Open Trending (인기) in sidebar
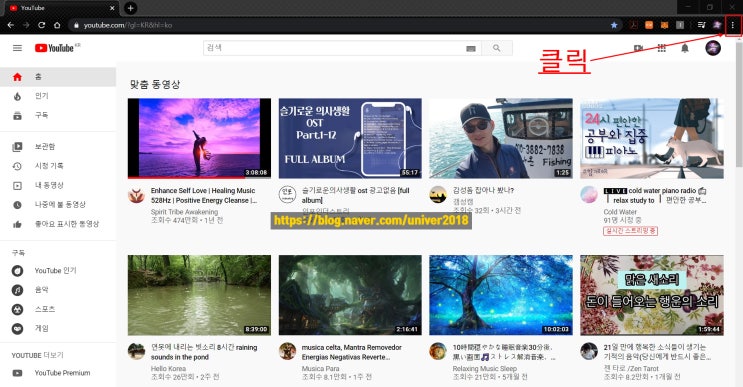This screenshot has width=743, height=387. [x=58, y=96]
